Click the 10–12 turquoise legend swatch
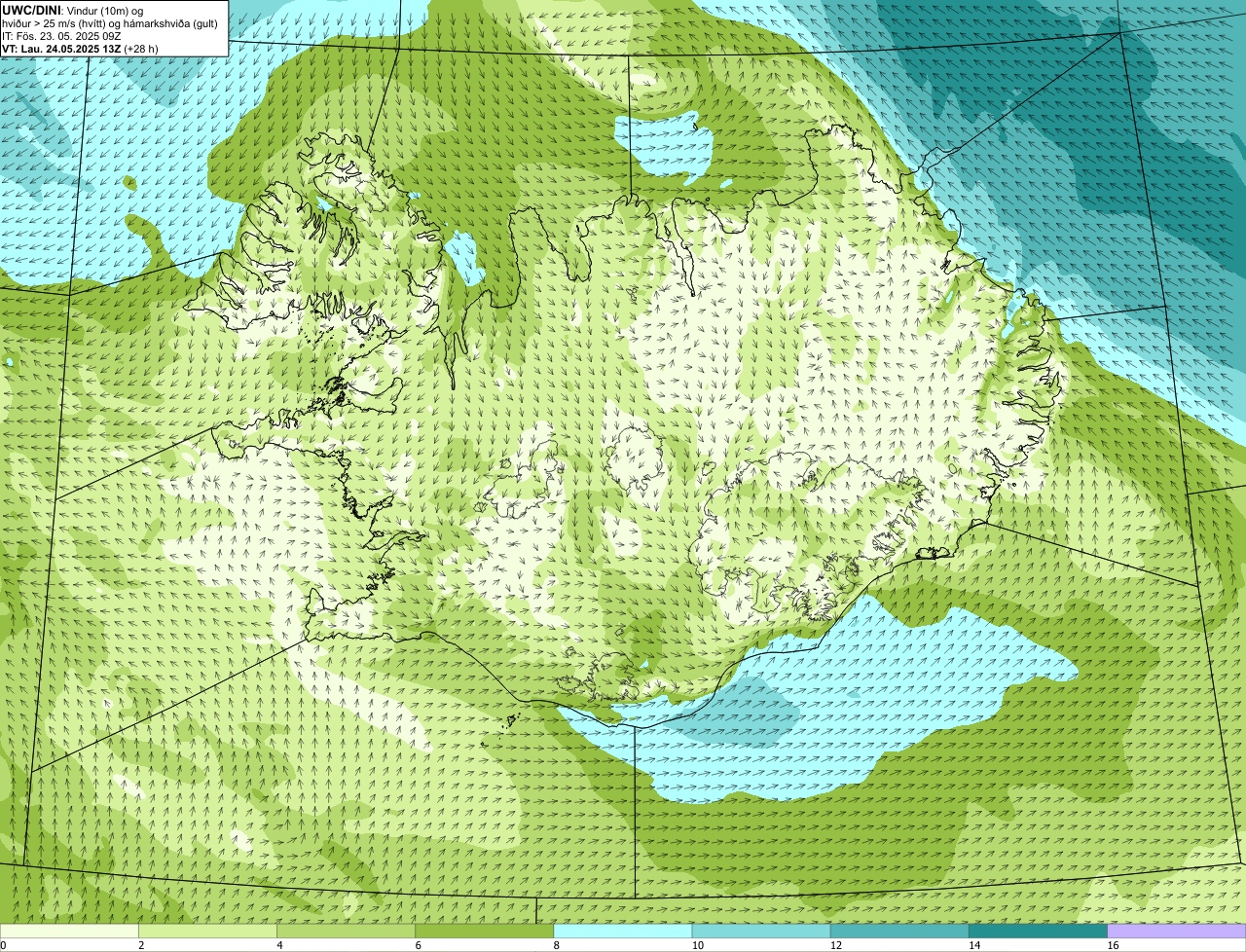 (761, 932)
